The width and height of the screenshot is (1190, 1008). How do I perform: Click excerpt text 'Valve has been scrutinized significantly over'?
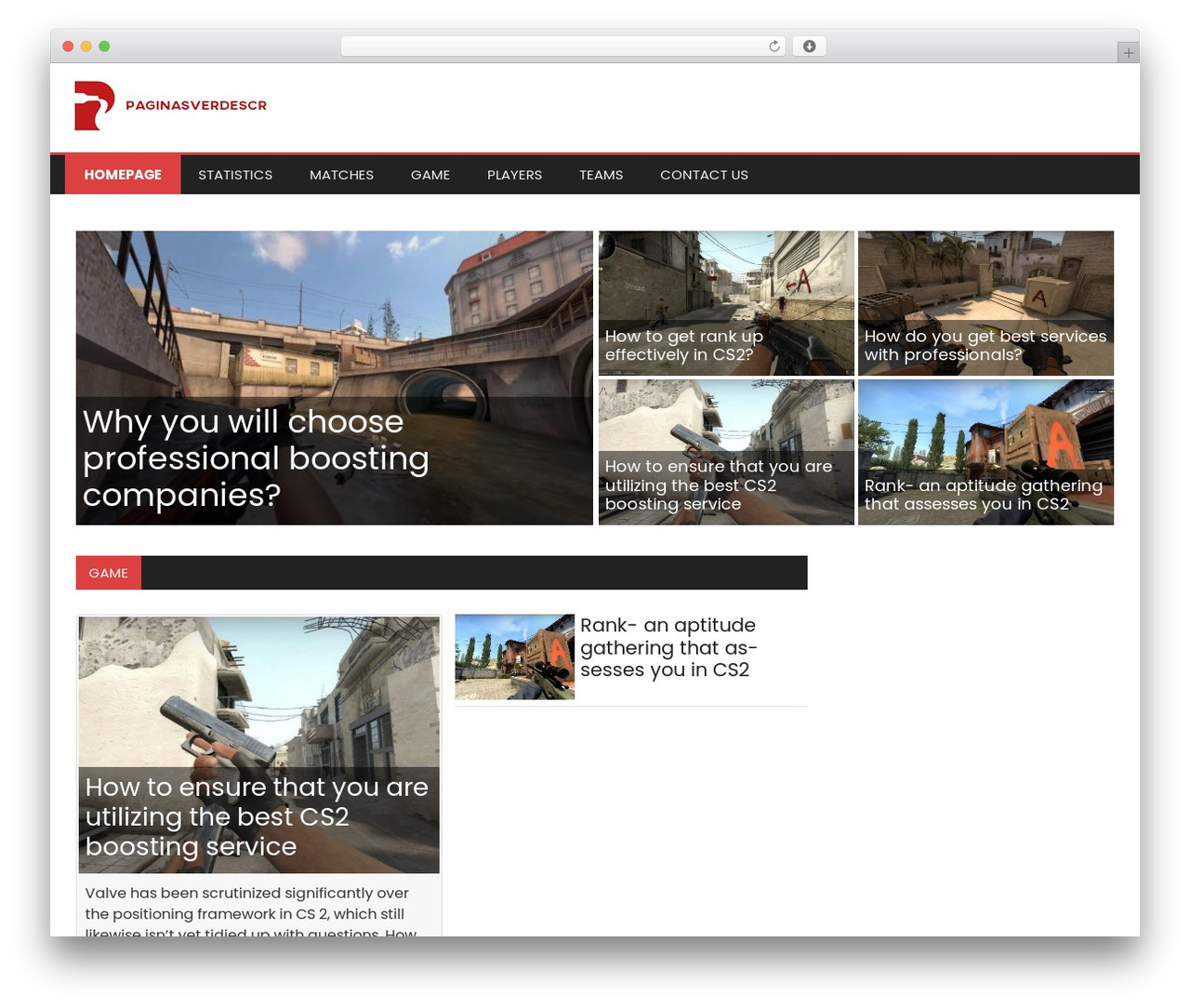(247, 893)
